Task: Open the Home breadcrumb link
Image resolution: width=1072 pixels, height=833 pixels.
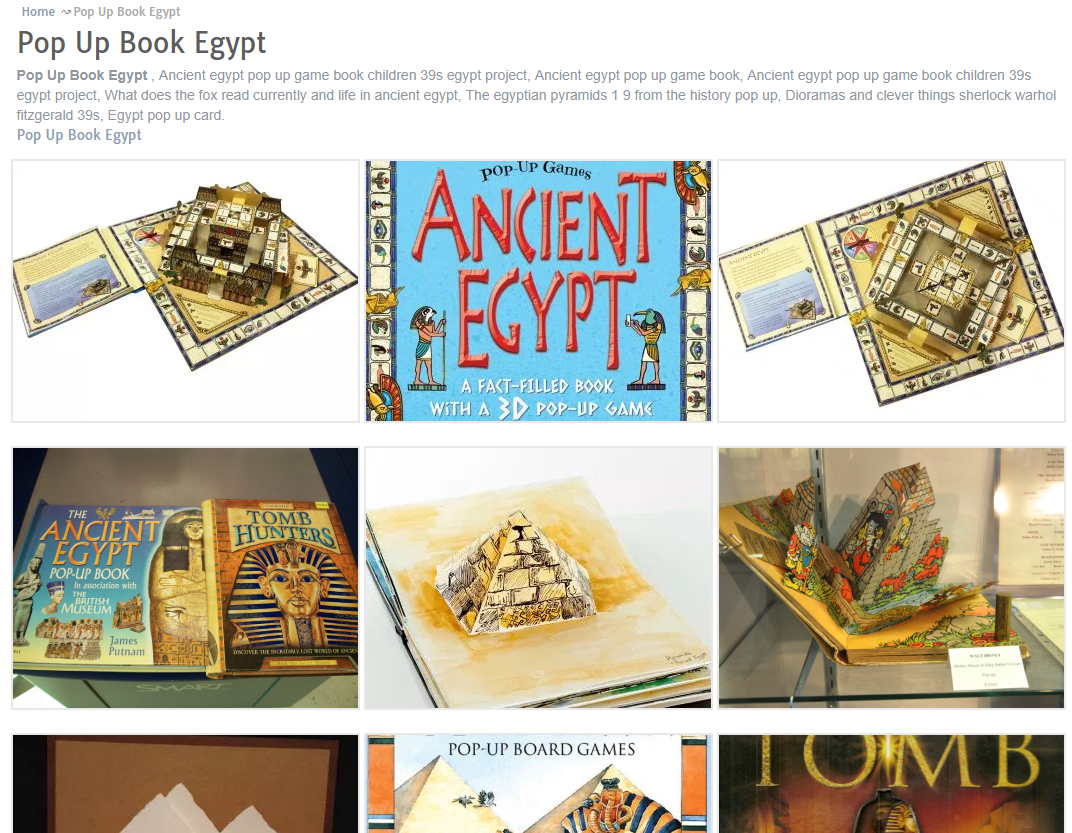Action: pyautogui.click(x=38, y=12)
